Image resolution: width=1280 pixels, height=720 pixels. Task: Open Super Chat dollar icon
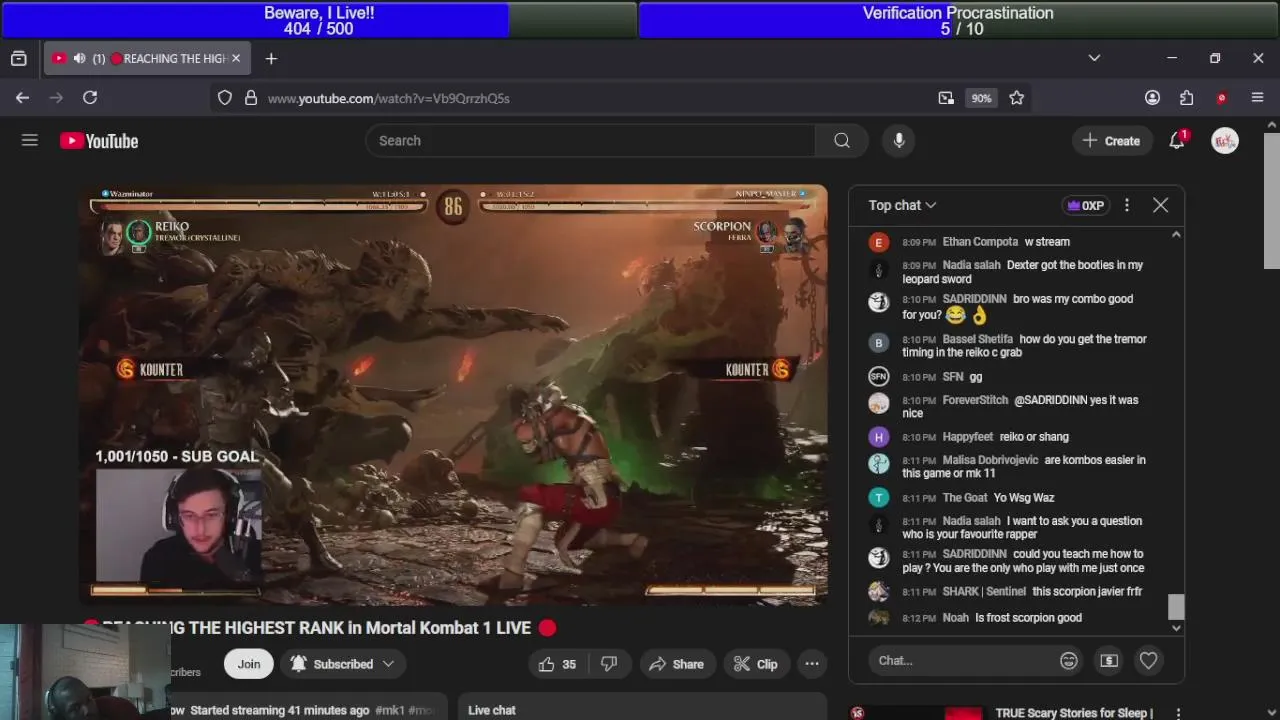pos(1108,661)
